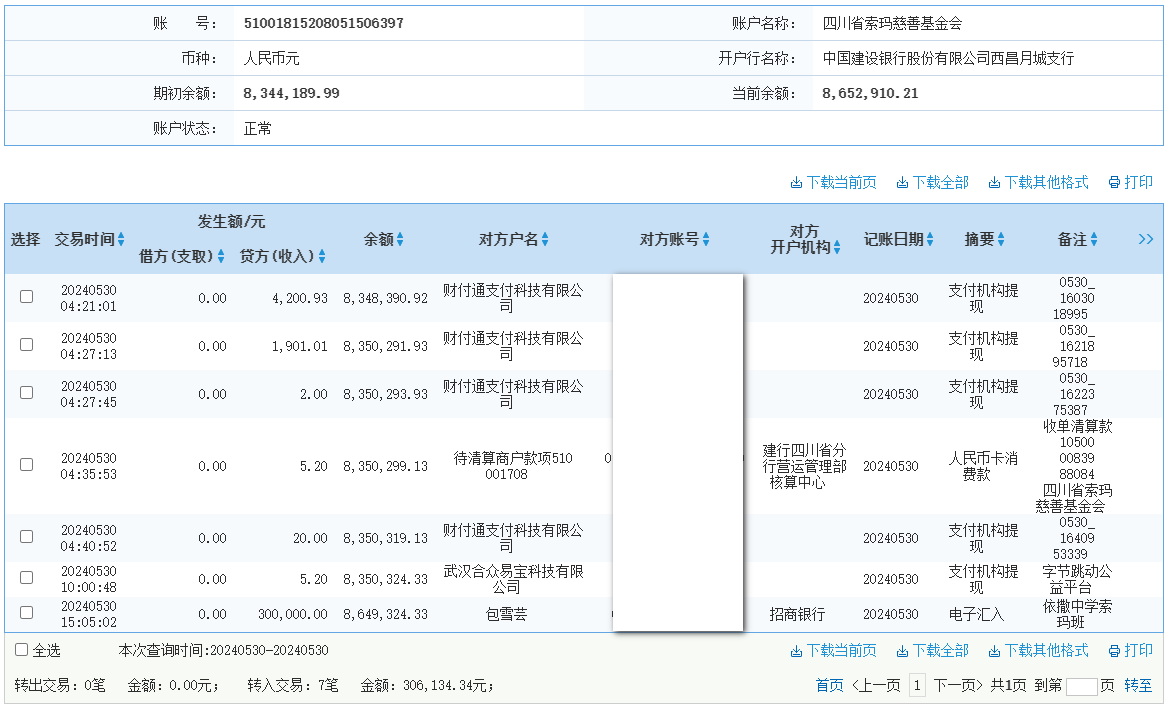Click the 字节跳动公益平台 remark cell
This screenshot has height=710, width=1170.
click(x=1077, y=579)
